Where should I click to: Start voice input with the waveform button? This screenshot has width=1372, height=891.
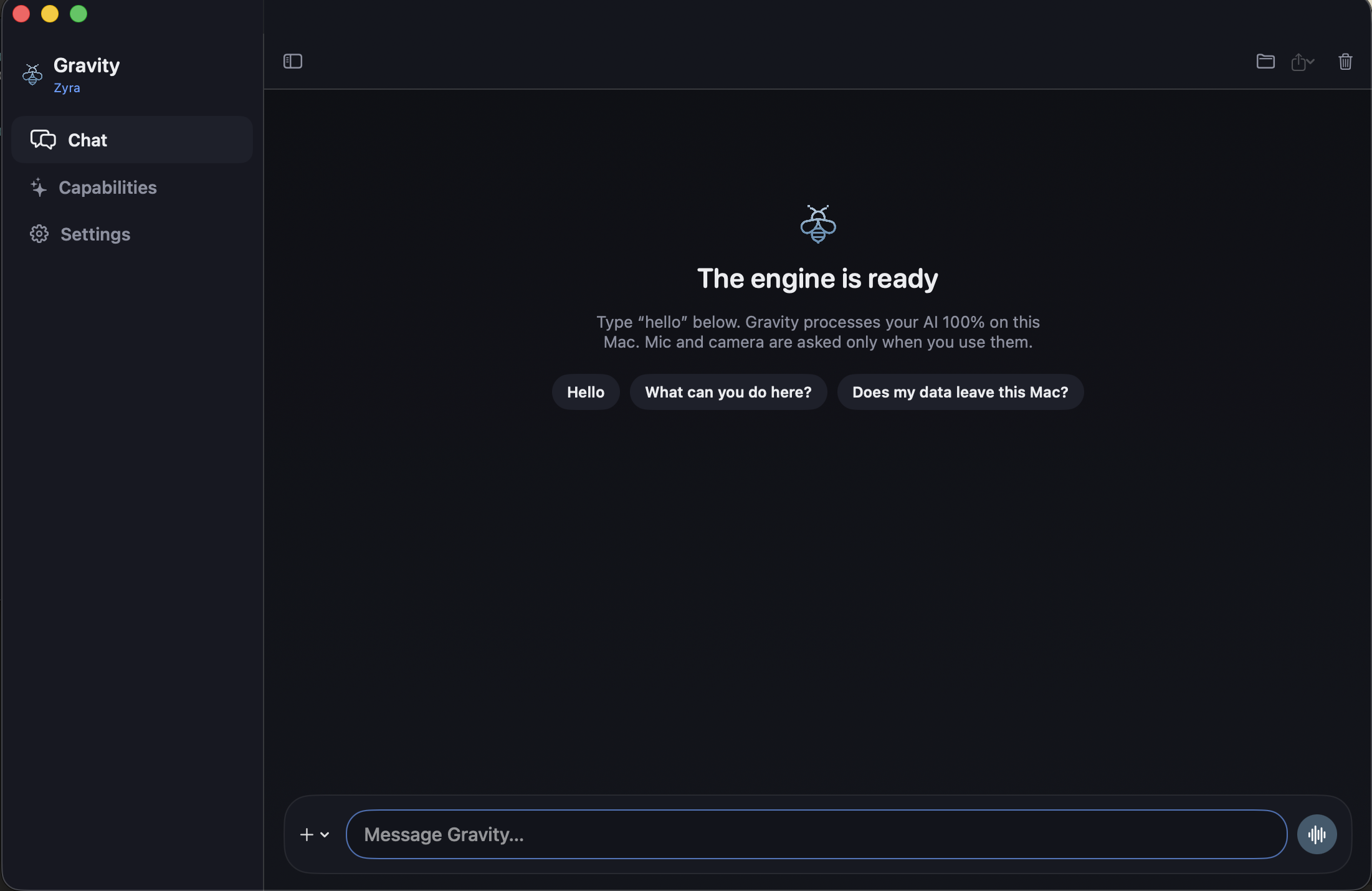[x=1317, y=834]
